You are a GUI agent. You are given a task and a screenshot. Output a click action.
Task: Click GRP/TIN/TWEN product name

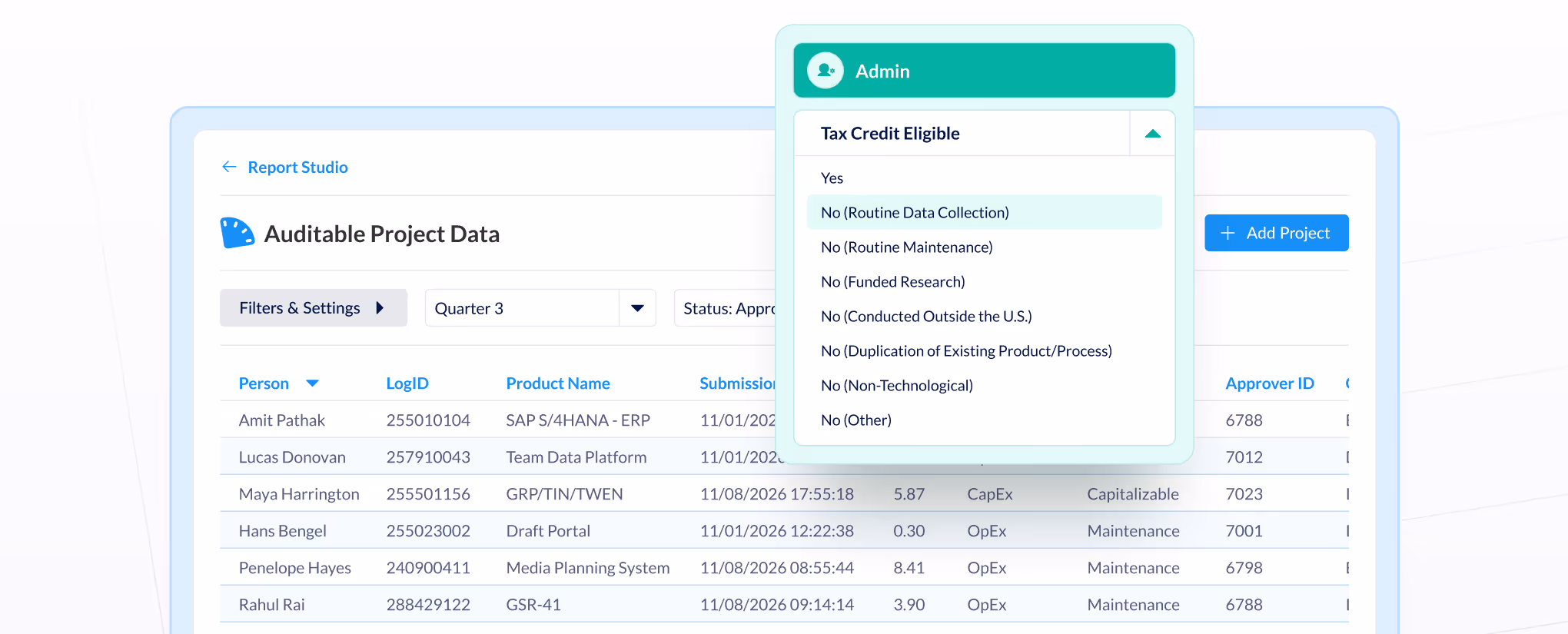564,494
